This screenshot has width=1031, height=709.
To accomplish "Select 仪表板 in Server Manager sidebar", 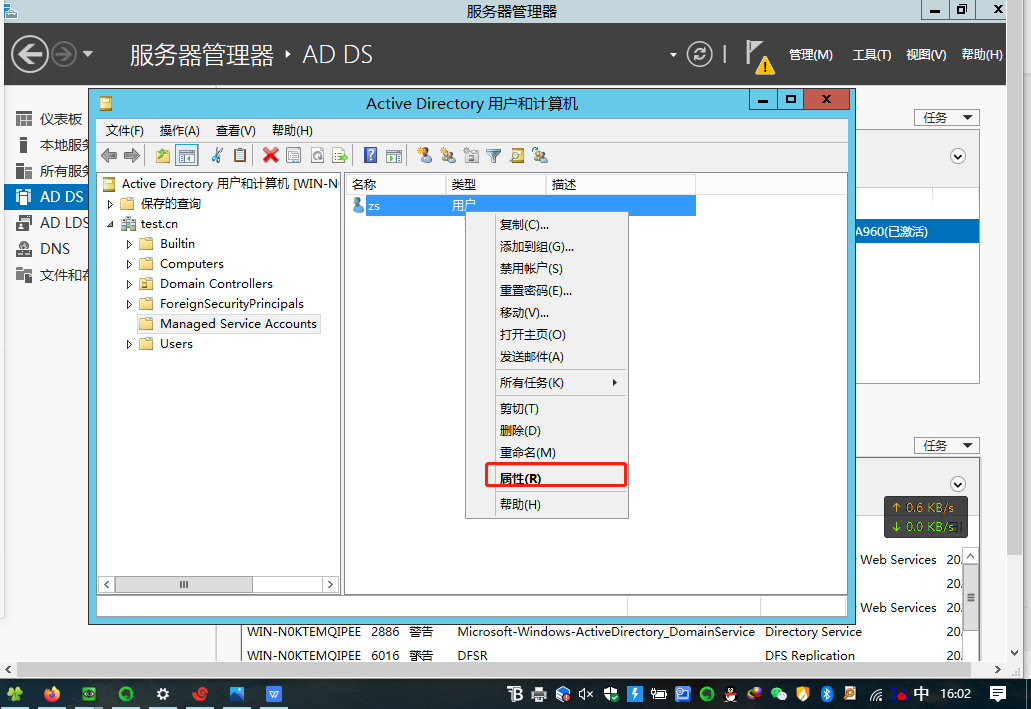I will pos(47,119).
